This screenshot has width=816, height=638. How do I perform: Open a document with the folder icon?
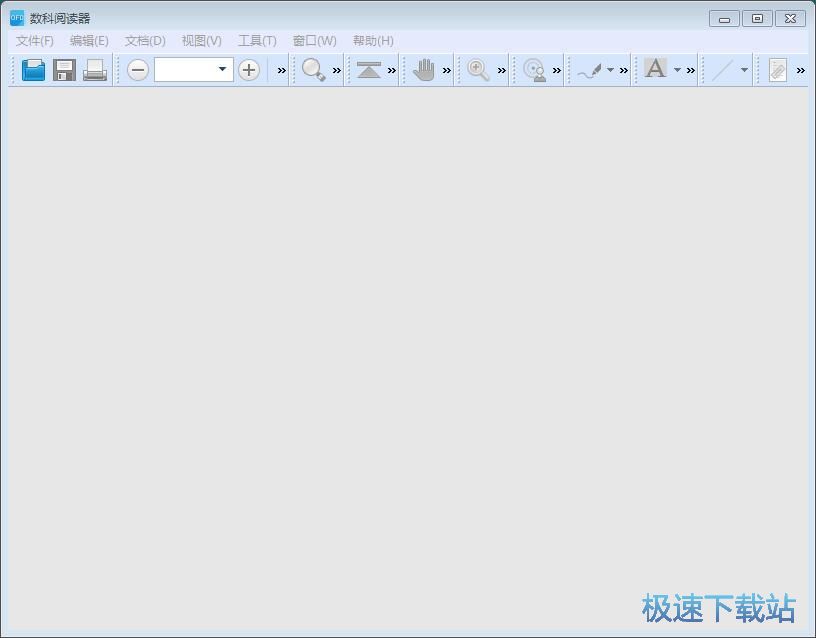tap(32, 69)
